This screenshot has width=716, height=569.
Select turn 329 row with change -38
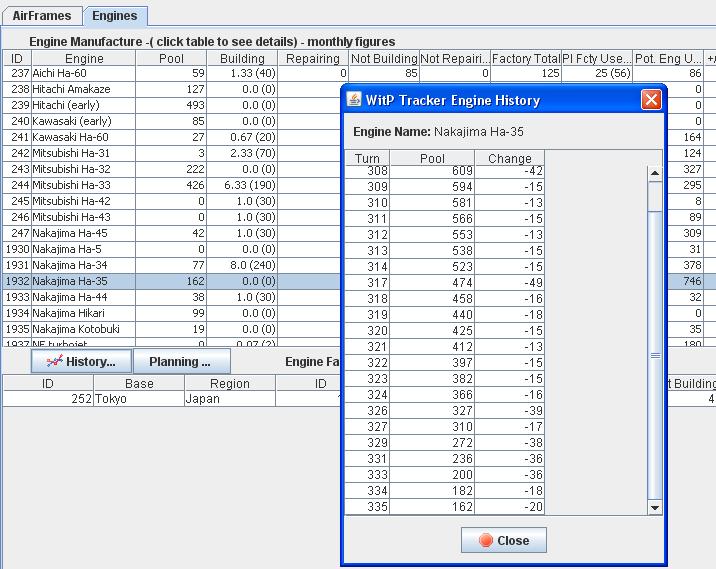coord(444,443)
